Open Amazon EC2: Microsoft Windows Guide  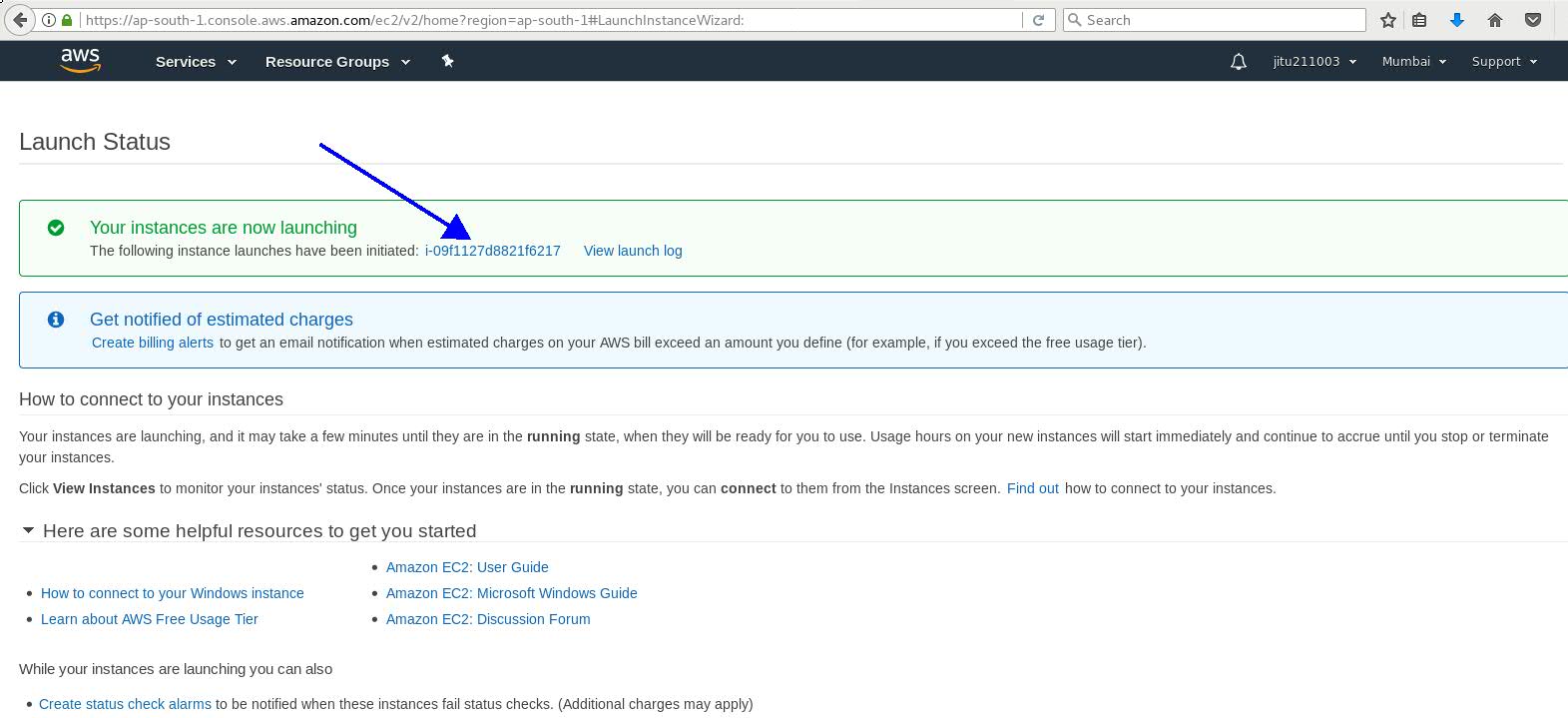(511, 593)
